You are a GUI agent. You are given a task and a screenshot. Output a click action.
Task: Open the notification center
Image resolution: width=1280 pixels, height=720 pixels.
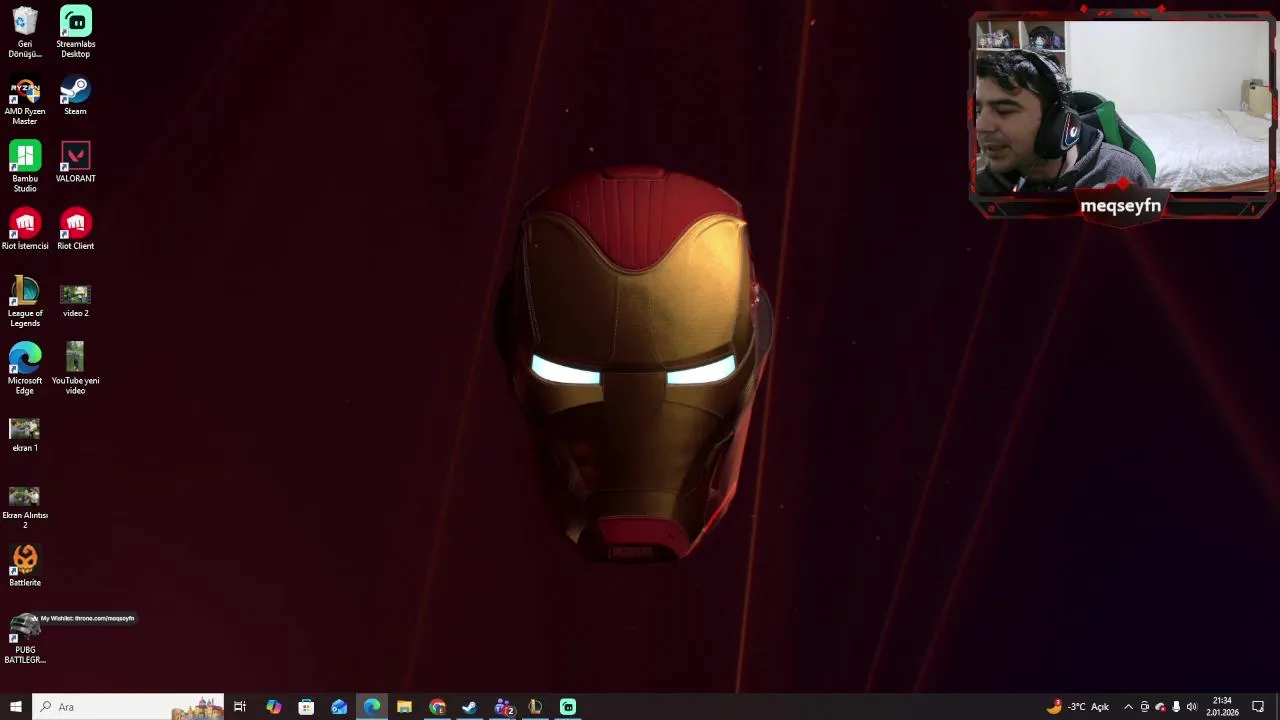pyautogui.click(x=1258, y=707)
